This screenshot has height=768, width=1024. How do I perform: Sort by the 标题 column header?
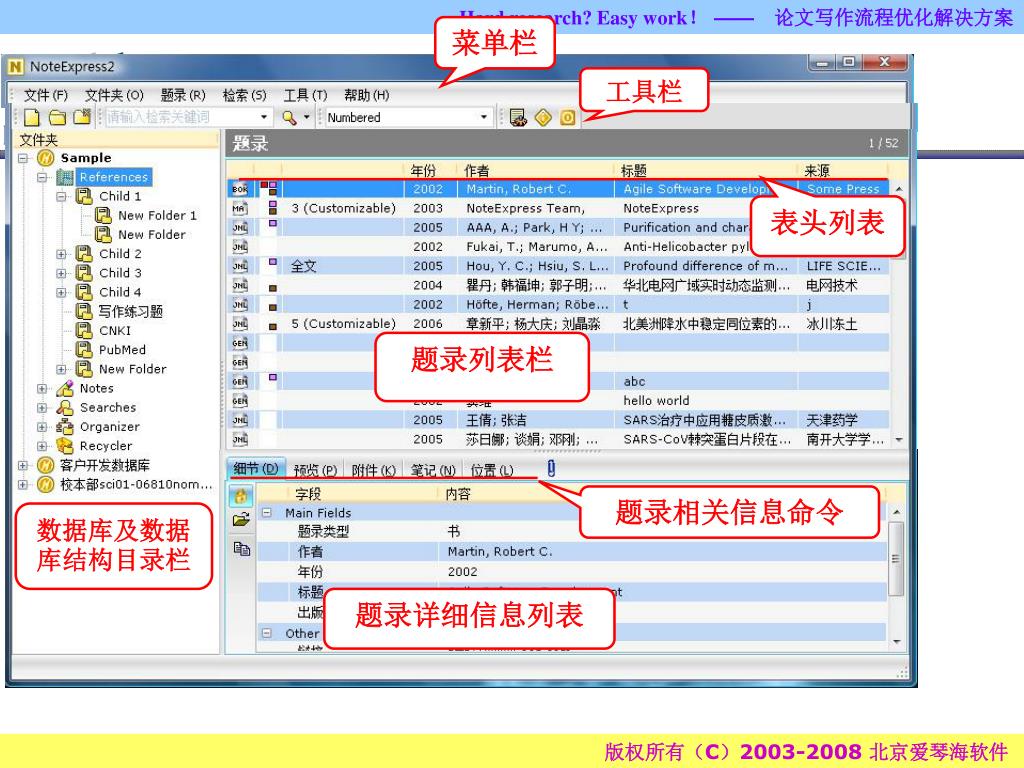pos(705,170)
